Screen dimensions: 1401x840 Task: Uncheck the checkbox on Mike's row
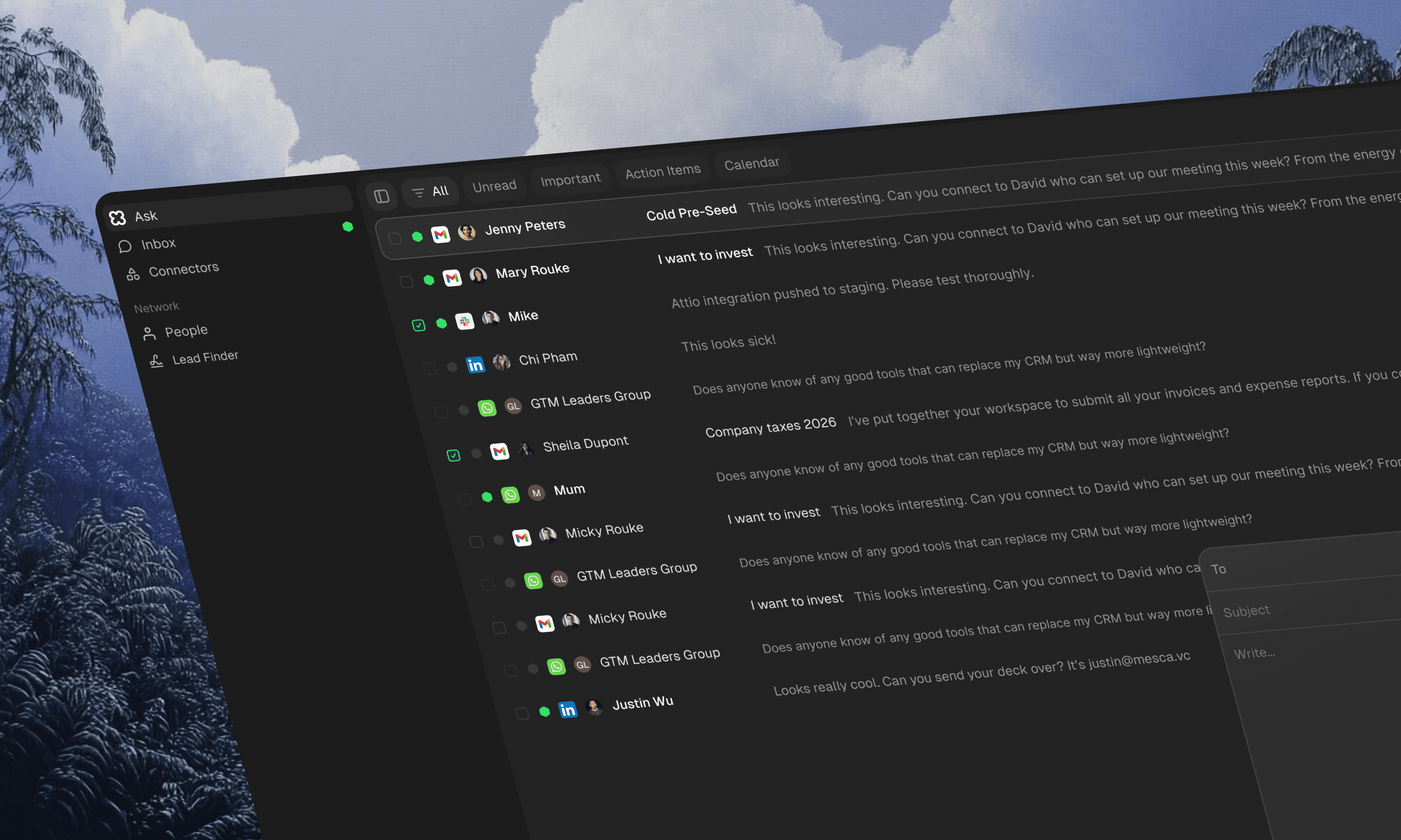[418, 325]
